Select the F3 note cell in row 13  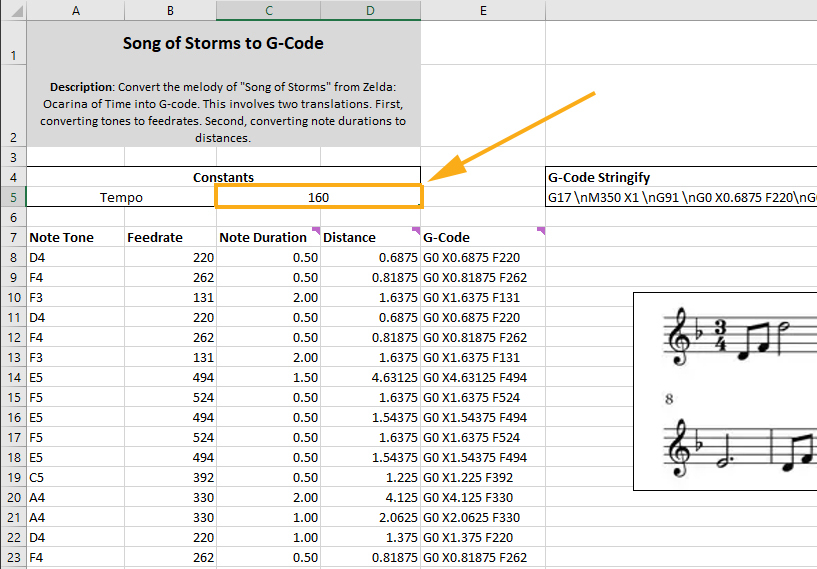(76, 357)
